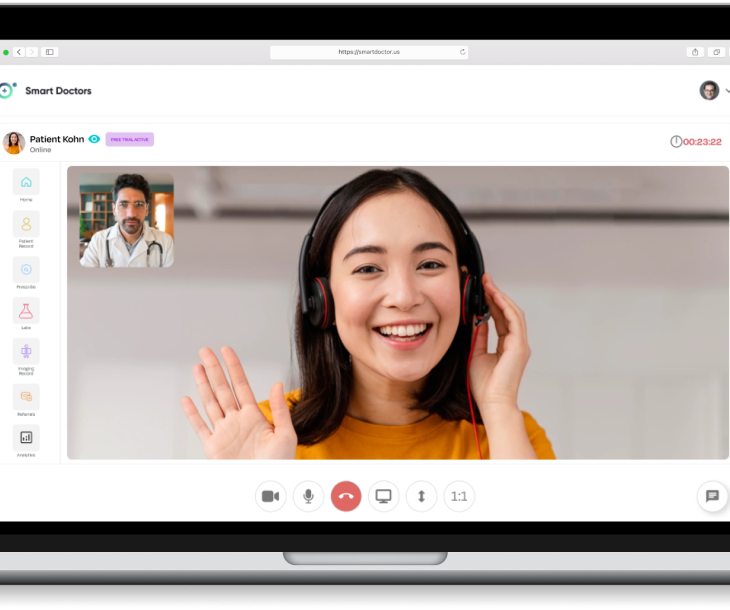
Task: Click the doctor's picture-in-picture video thumbnail
Action: click(x=126, y=220)
